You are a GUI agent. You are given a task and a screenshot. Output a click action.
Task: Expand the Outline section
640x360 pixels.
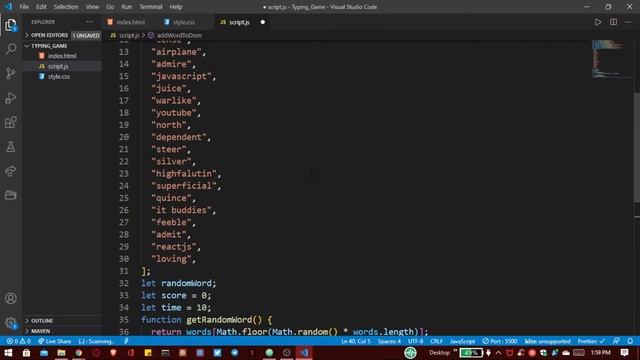coord(41,321)
